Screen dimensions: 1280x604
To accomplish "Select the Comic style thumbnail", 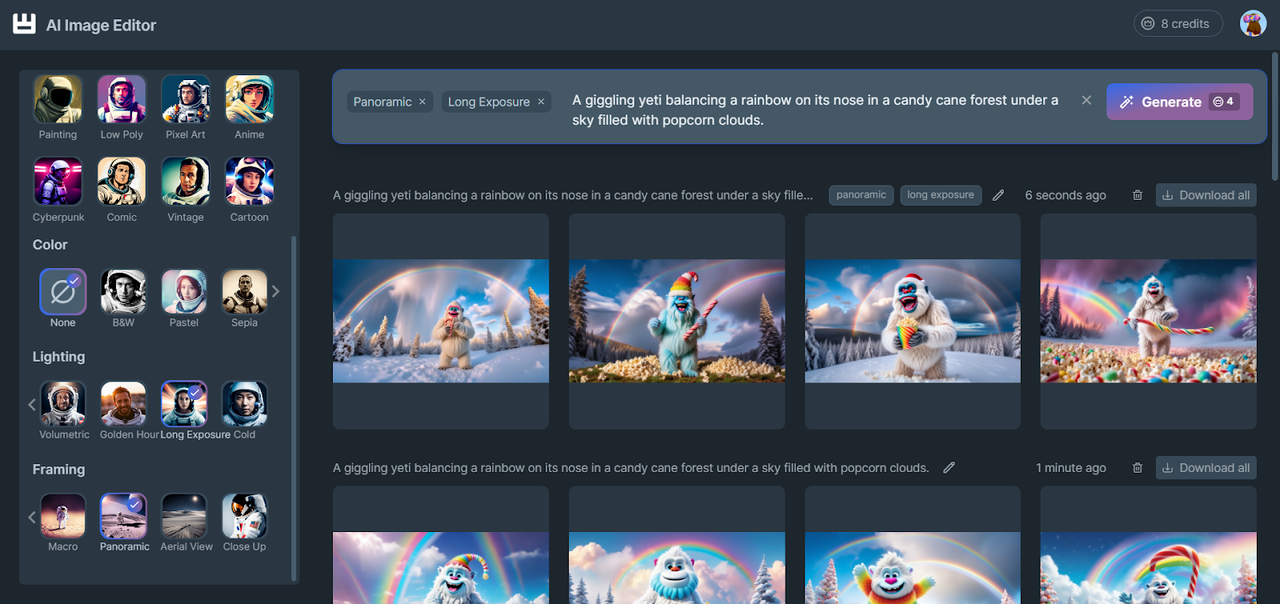I will pyautogui.click(x=122, y=182).
